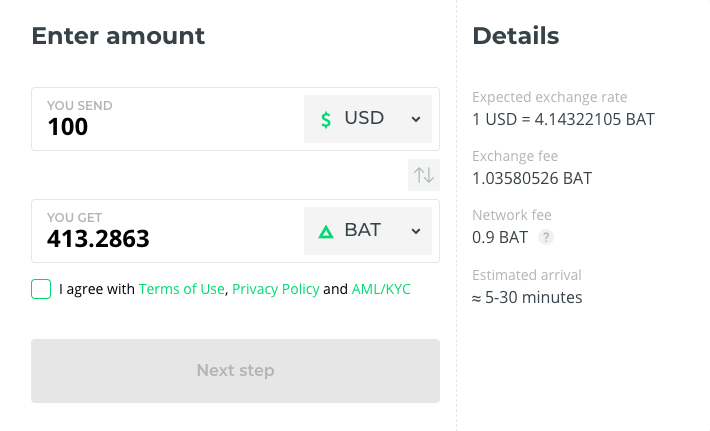Image resolution: width=710 pixels, height=431 pixels.
Task: Click the expected exchange rate value
Action: [563, 119]
